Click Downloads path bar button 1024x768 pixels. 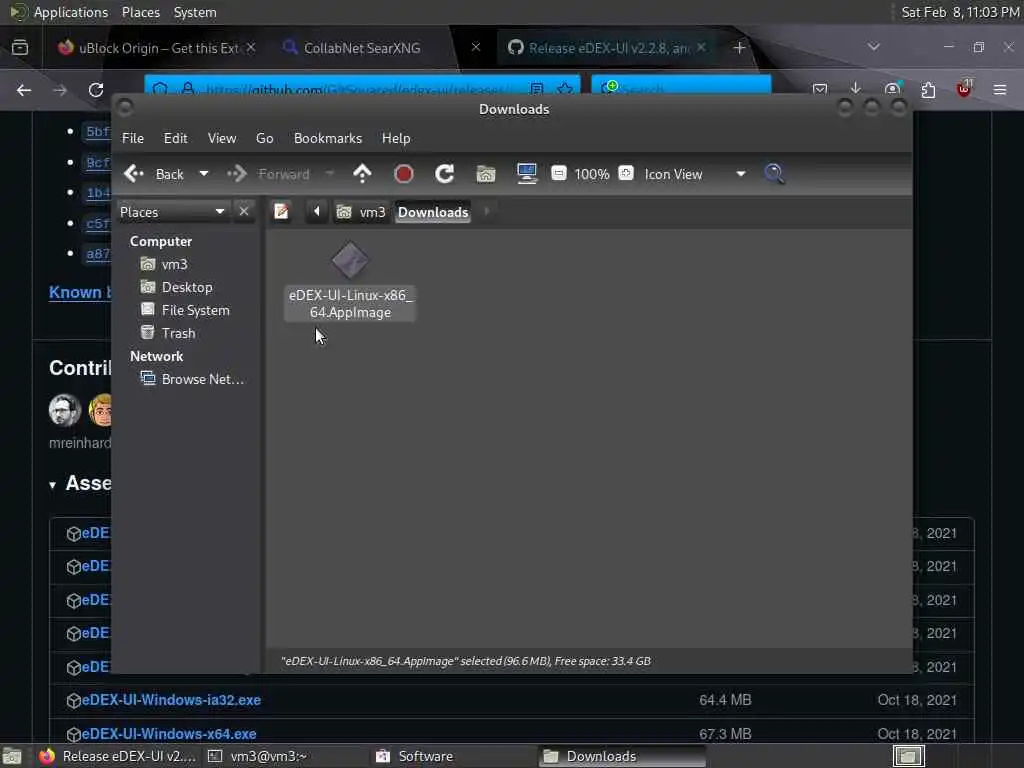pyautogui.click(x=433, y=212)
